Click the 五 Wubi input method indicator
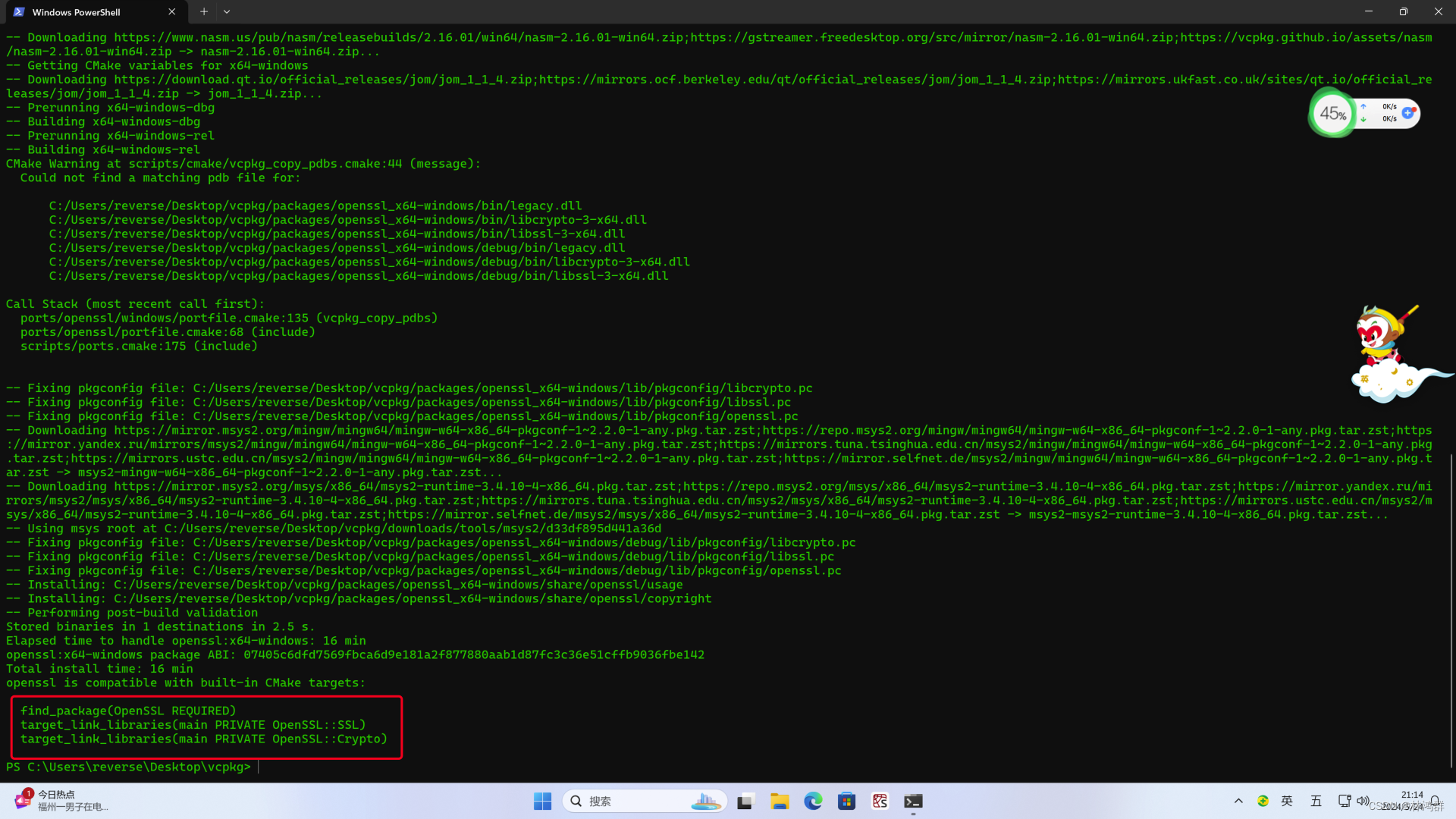This screenshot has height=819, width=1456. pyautogui.click(x=1316, y=801)
